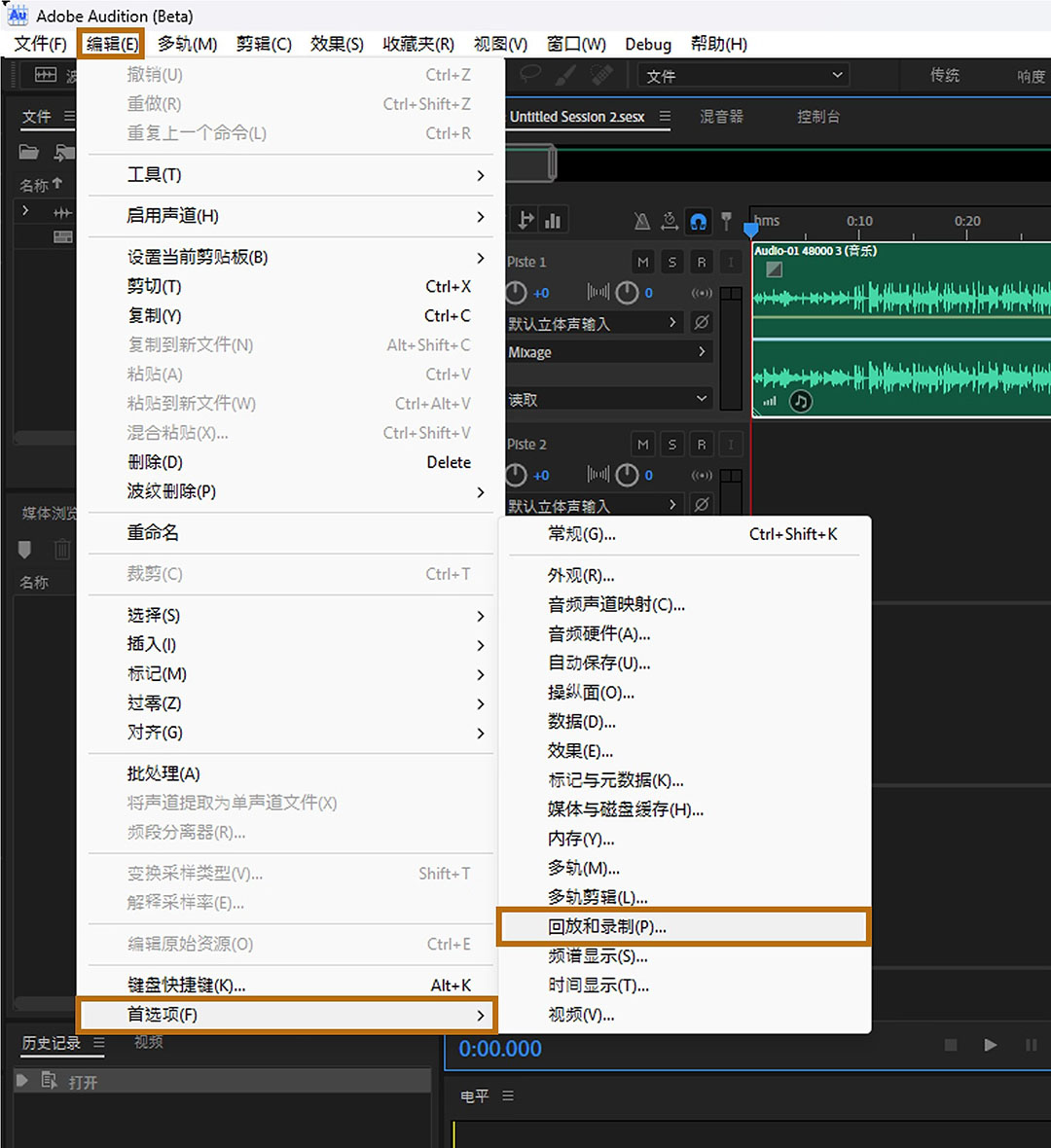
Task: Click the metronome settings icon
Action: point(670,221)
